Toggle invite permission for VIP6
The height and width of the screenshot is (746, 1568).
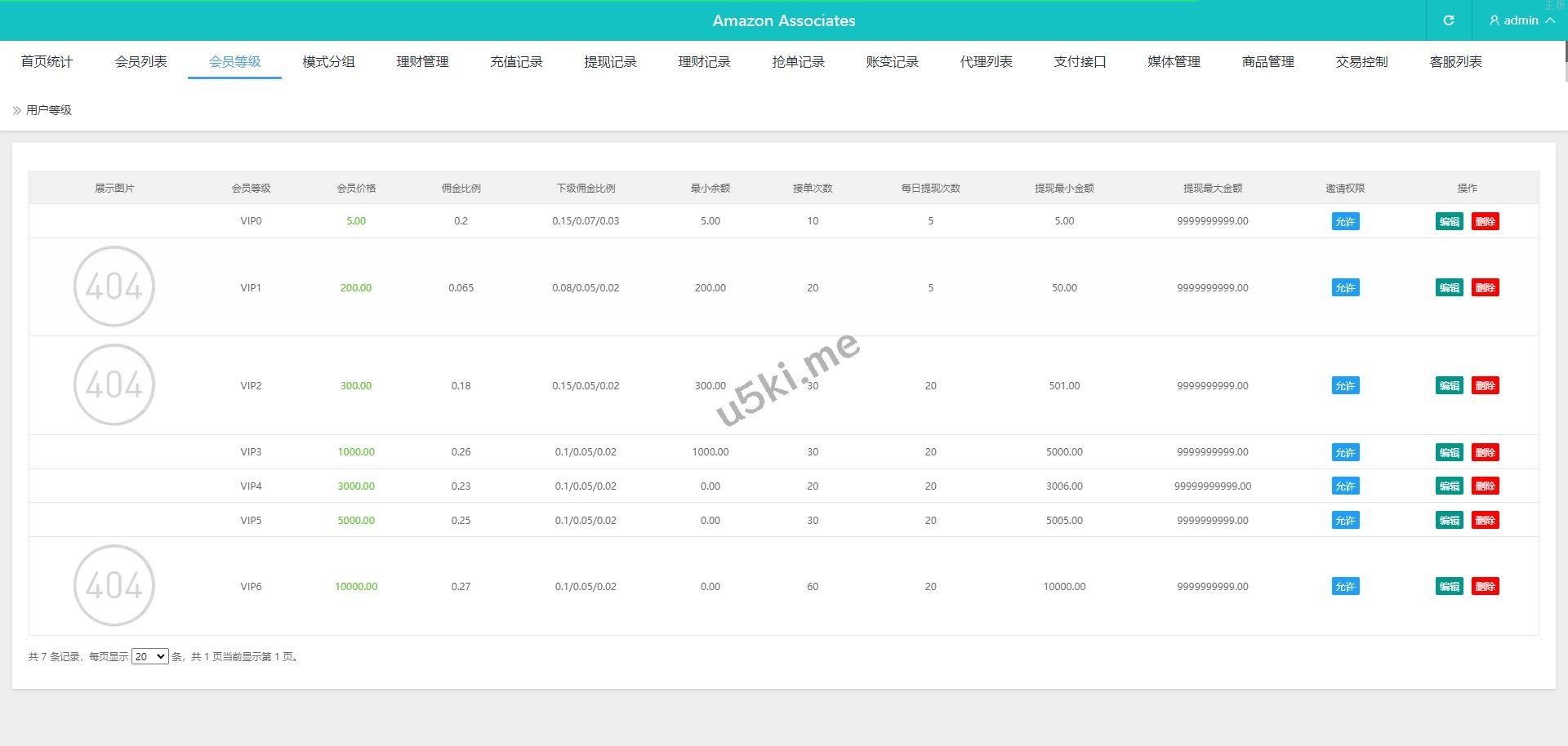(1345, 586)
